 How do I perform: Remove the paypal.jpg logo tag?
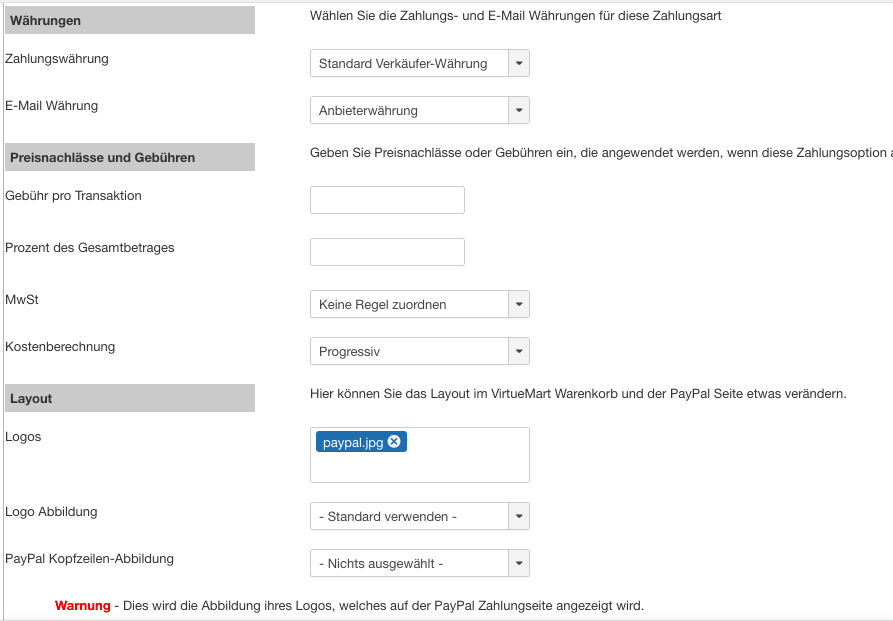(394, 442)
